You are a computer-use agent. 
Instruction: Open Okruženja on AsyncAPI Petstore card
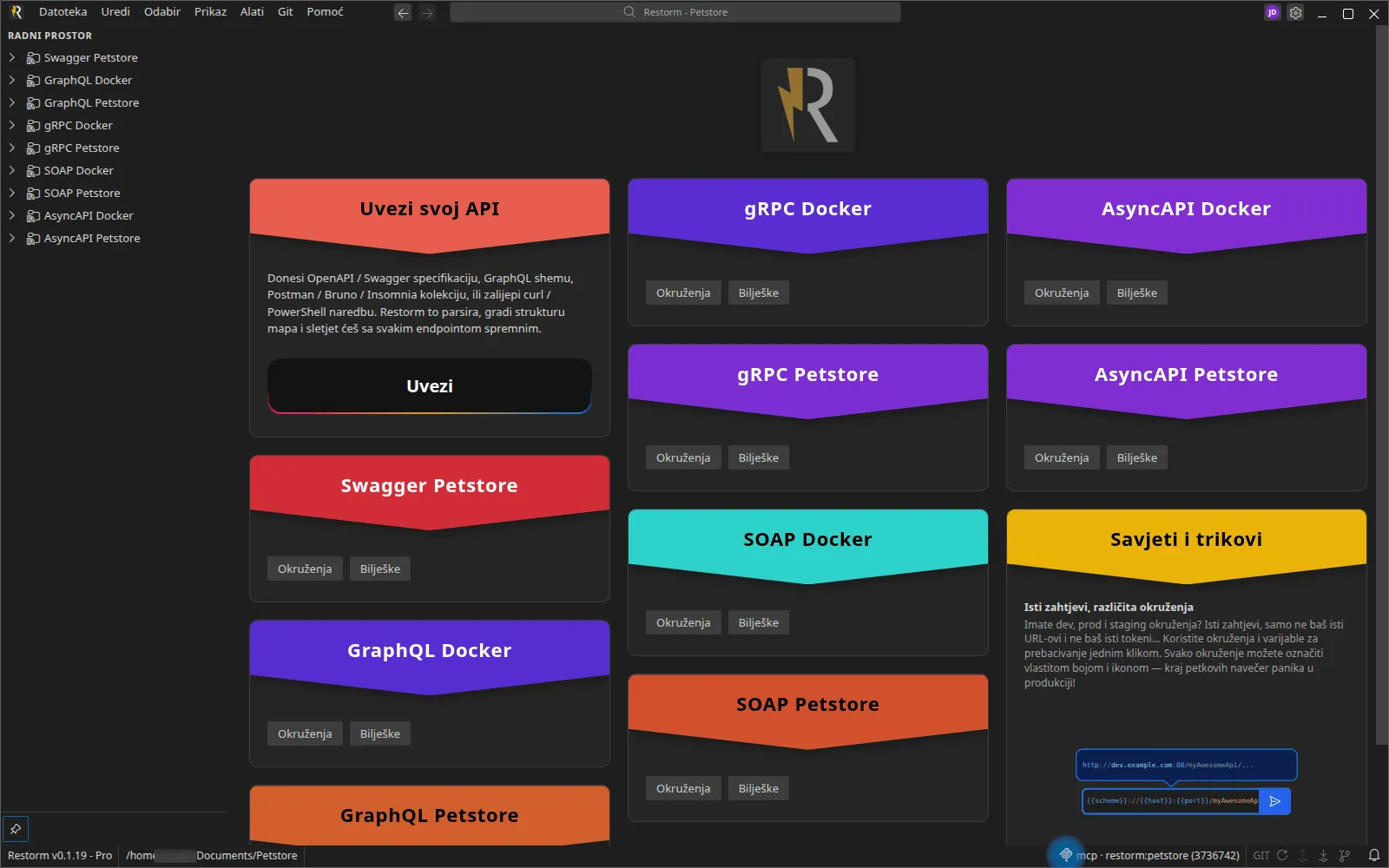coord(1062,458)
